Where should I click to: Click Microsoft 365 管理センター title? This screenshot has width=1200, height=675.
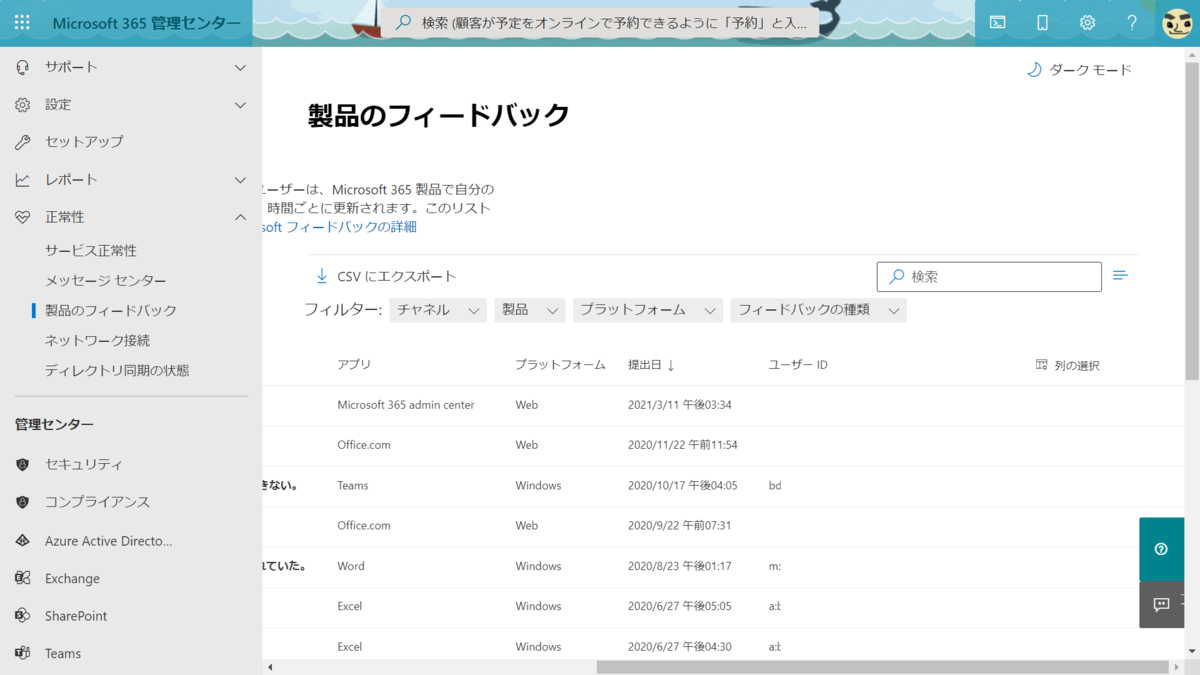tap(146, 23)
